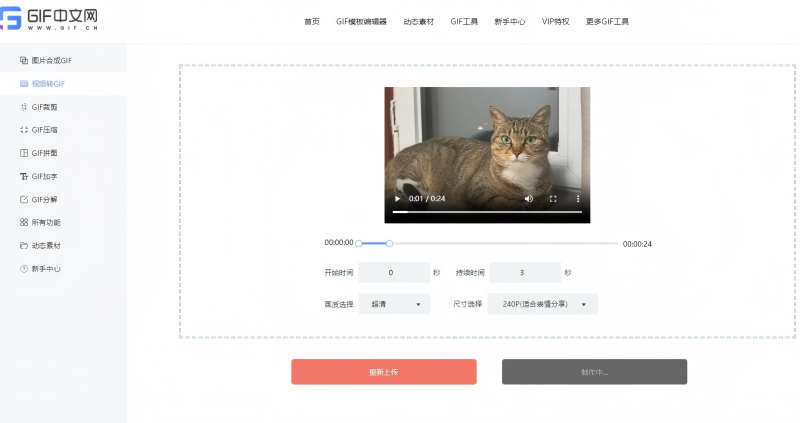Click the 新手中心 help icon
The height and width of the screenshot is (423, 800).
click(x=23, y=269)
